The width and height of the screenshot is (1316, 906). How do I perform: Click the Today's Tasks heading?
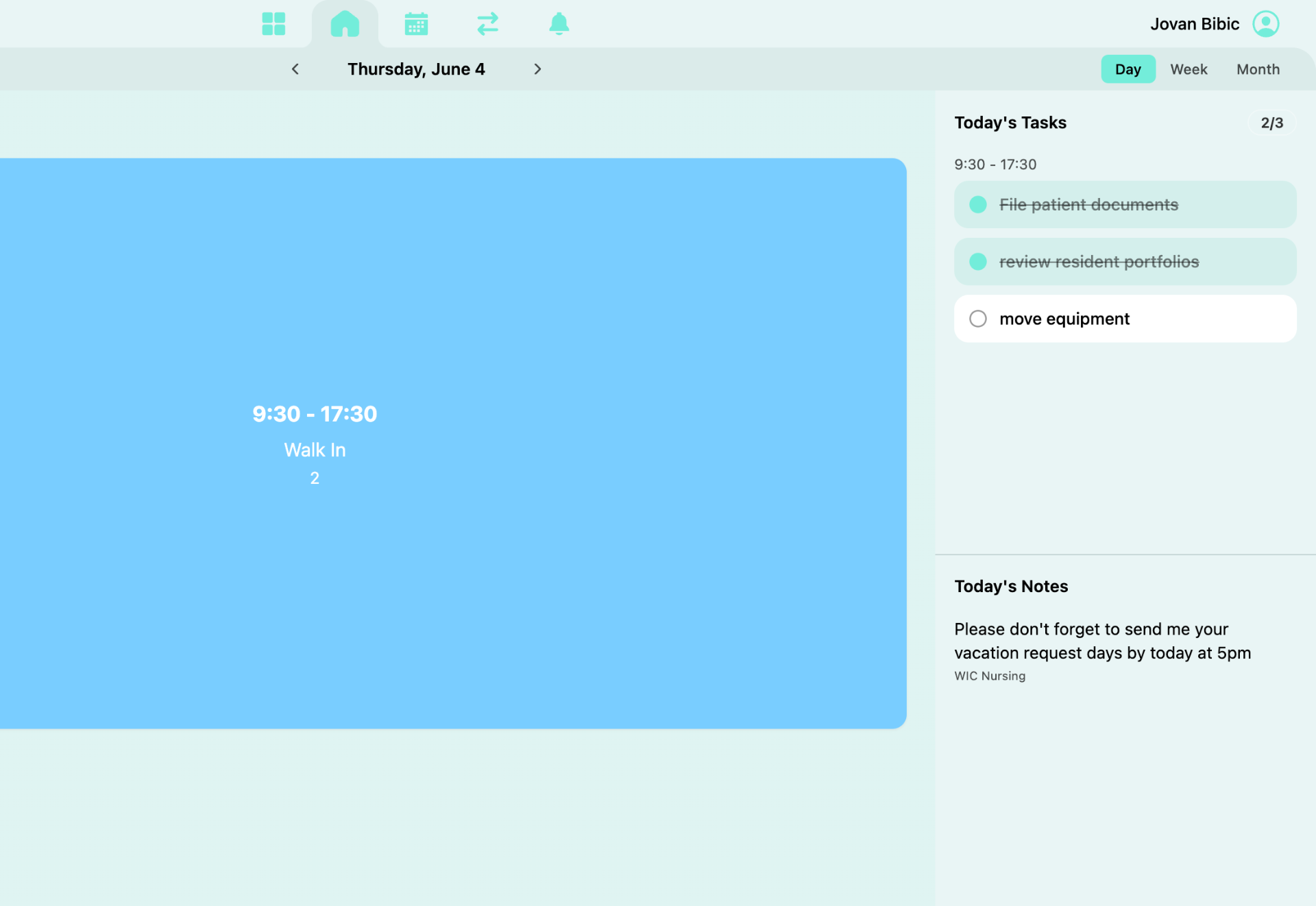point(1010,123)
